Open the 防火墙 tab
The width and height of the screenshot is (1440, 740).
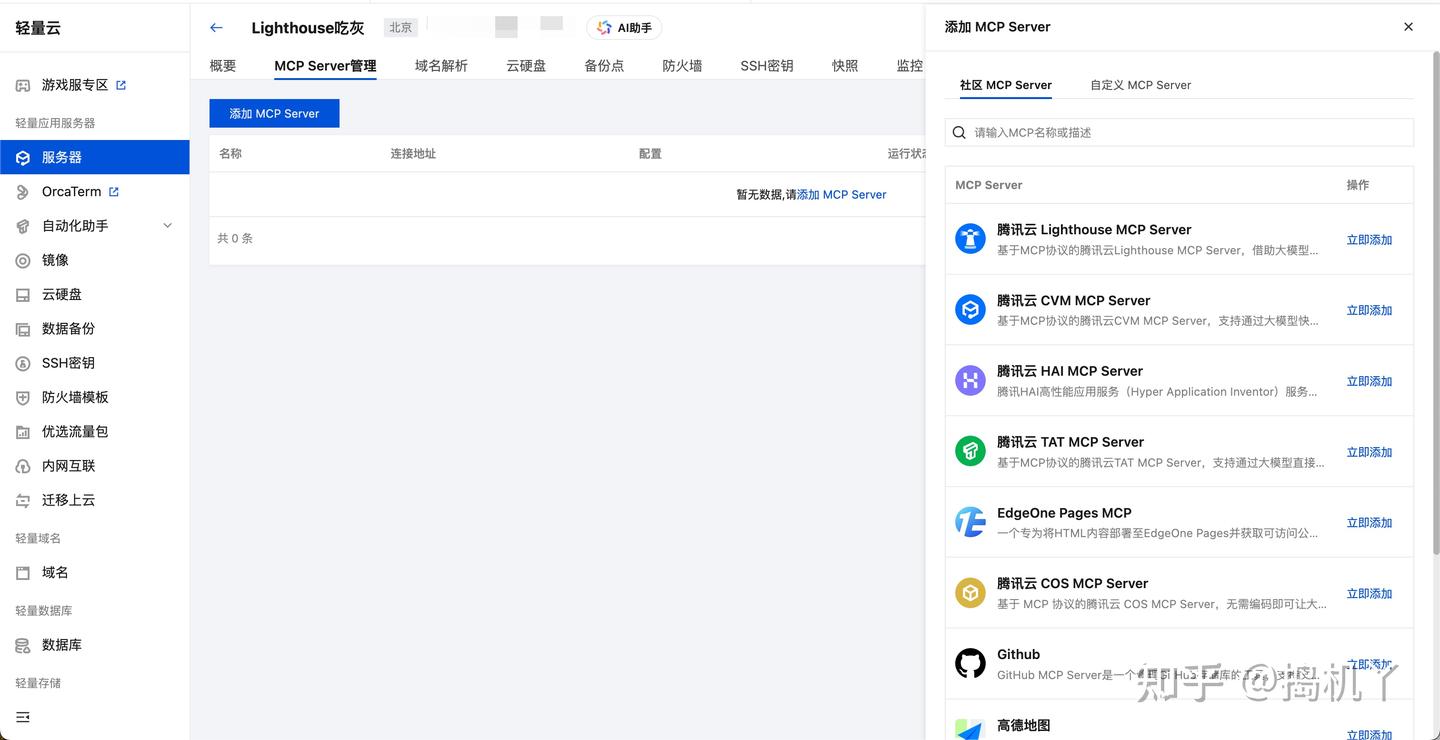click(x=682, y=66)
